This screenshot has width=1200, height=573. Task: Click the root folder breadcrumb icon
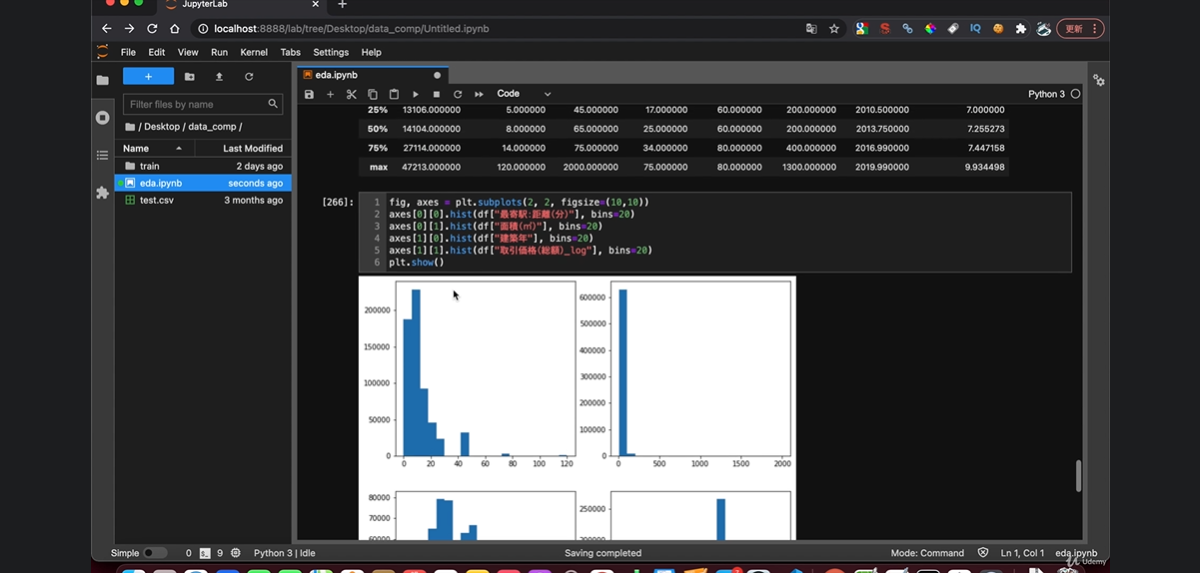130,127
